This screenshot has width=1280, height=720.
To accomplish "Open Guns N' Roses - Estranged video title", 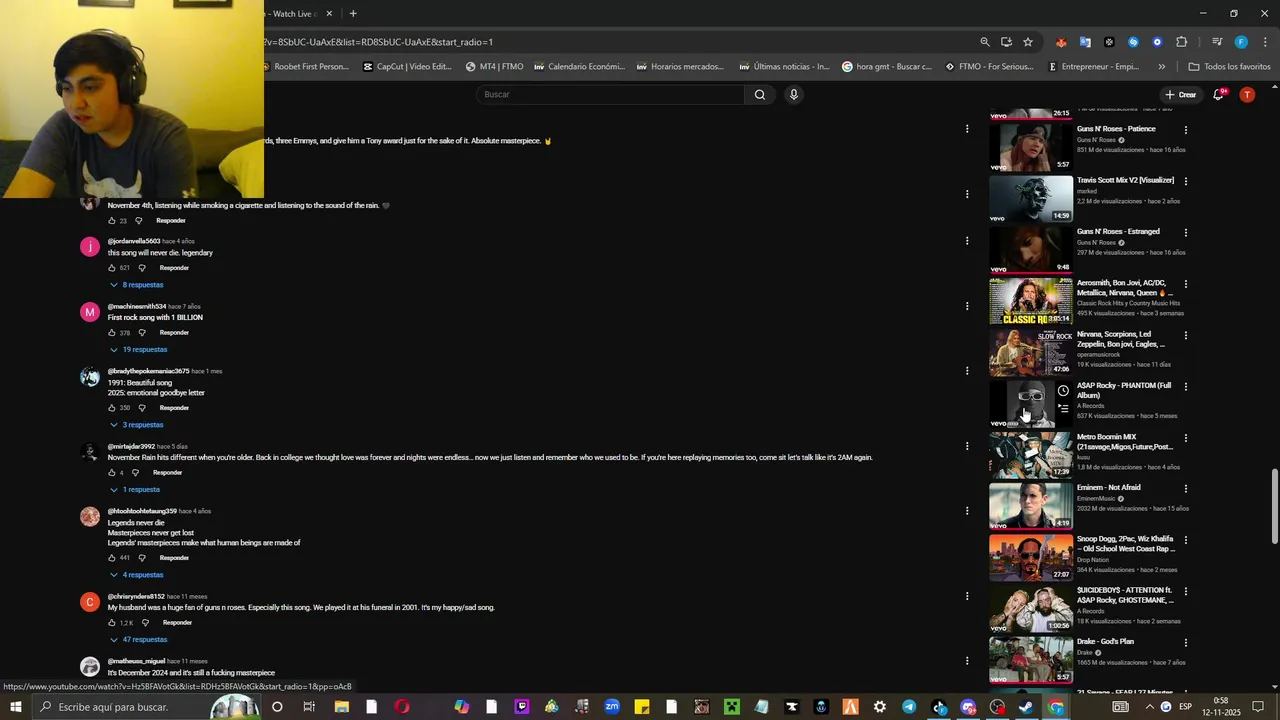I will pyautogui.click(x=1118, y=232).
